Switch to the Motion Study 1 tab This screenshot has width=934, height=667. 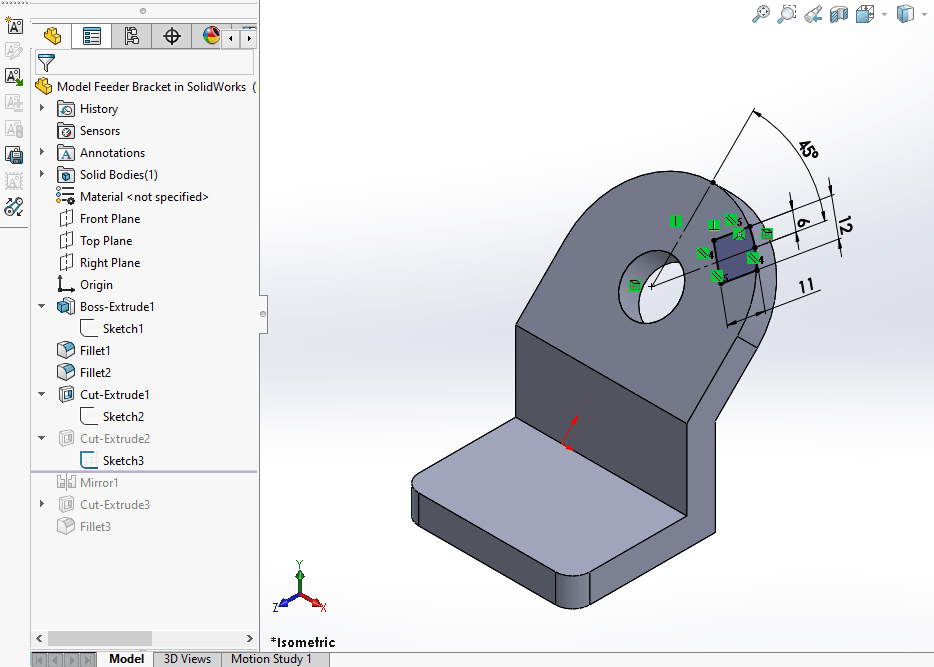272,659
